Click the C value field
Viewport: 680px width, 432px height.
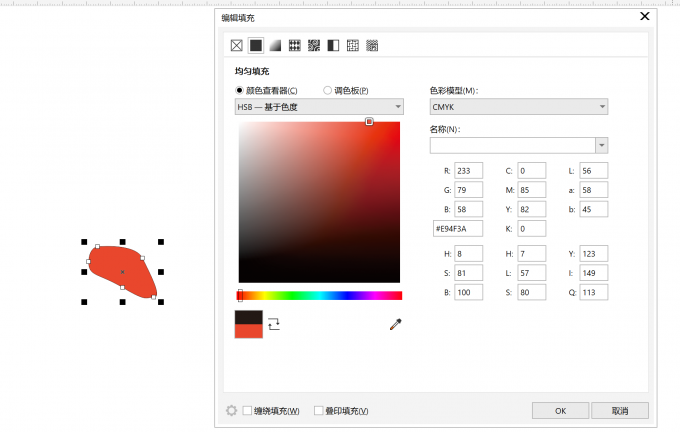[x=532, y=171]
